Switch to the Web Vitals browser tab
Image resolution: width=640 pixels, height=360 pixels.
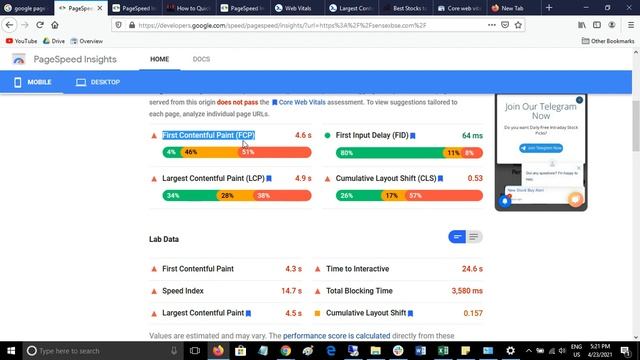coord(298,8)
